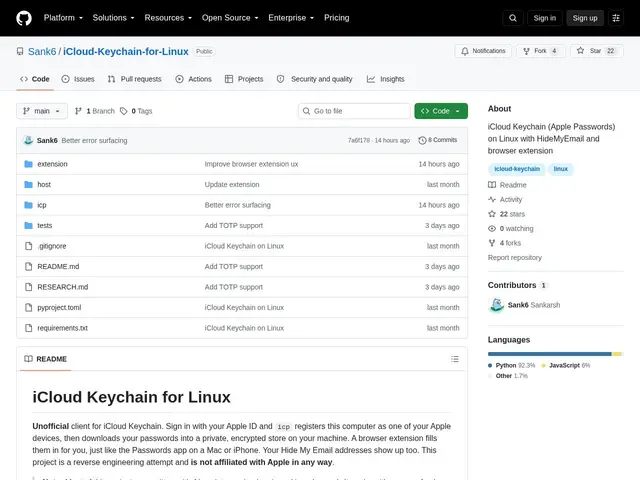Open the Insights tab
The height and width of the screenshot is (480, 640).
point(385,79)
